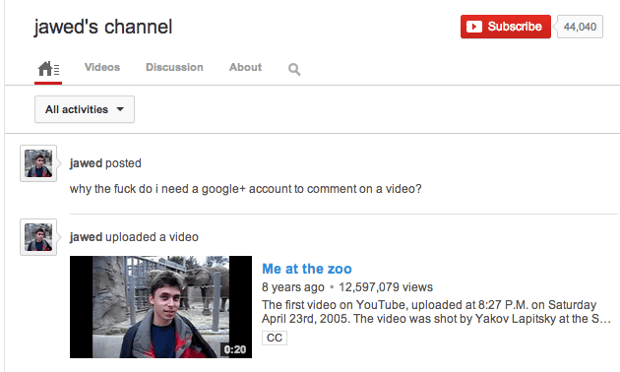Open the About tab

pyautogui.click(x=246, y=67)
